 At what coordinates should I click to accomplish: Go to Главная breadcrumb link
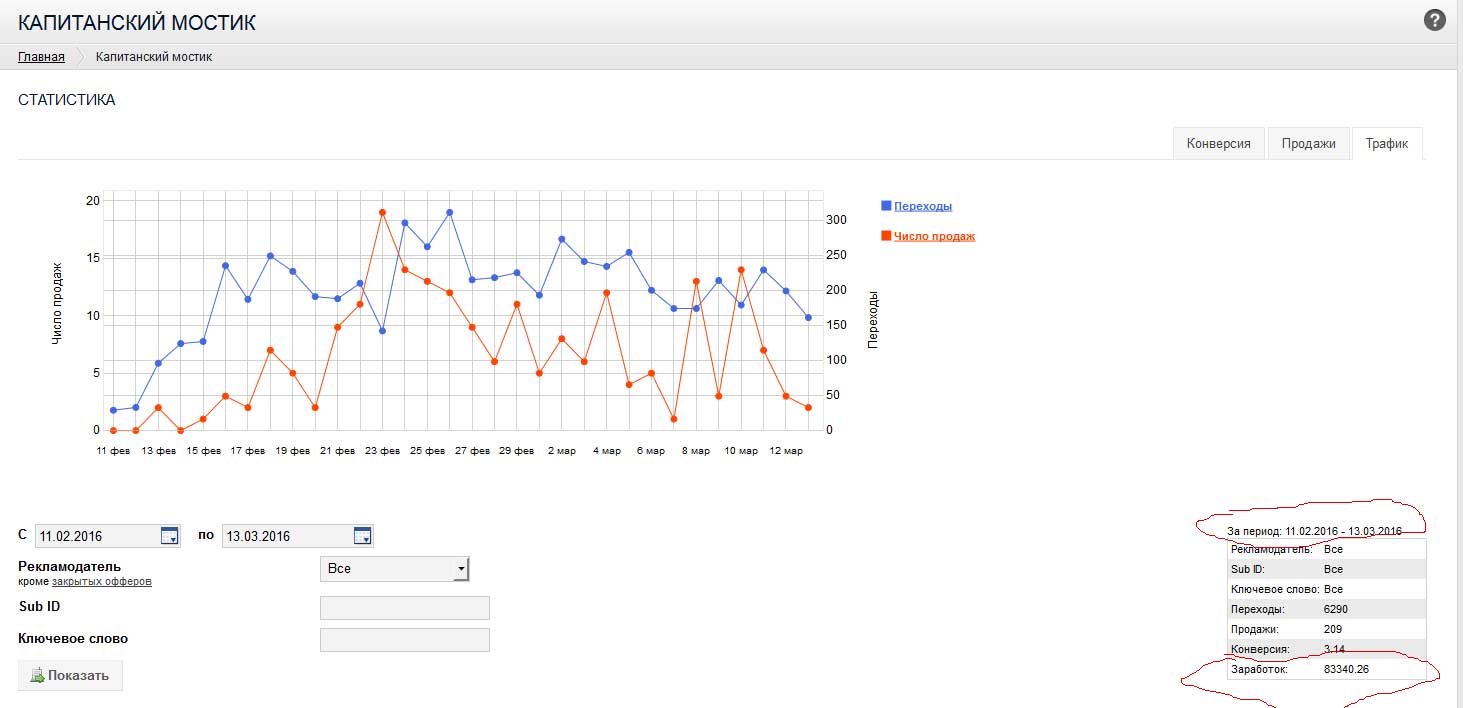[41, 57]
